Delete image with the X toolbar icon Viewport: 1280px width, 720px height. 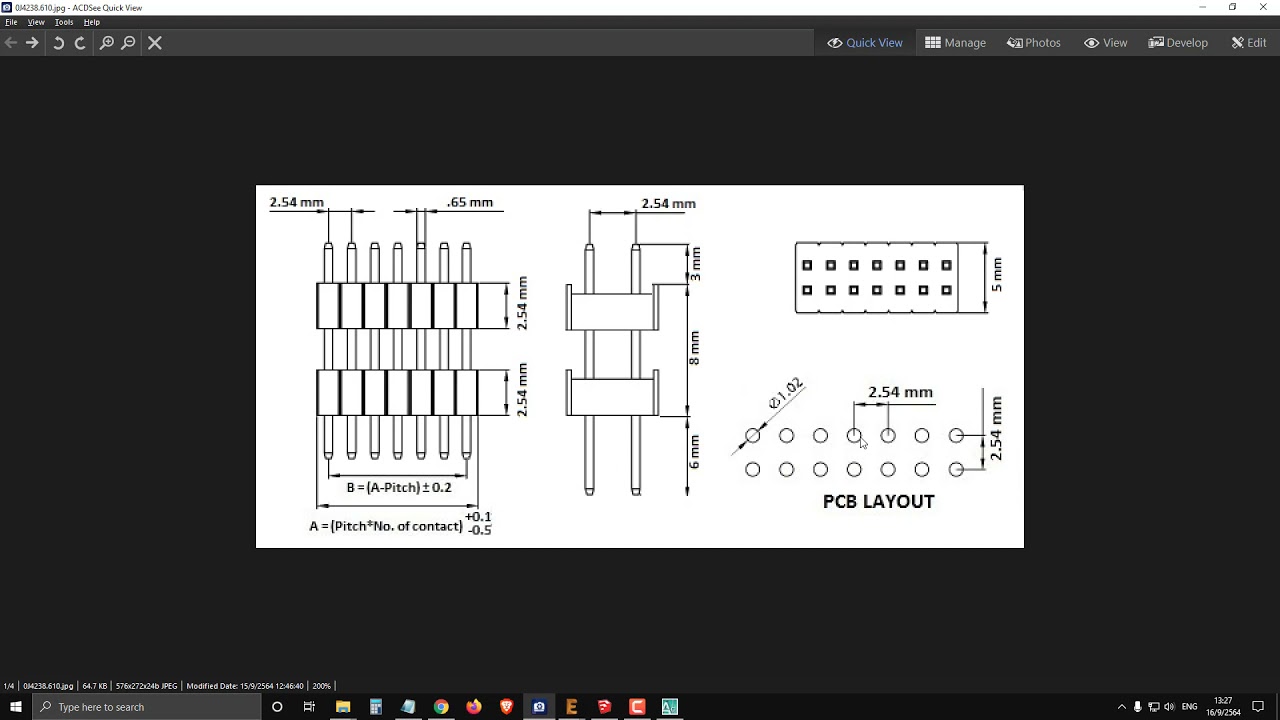tap(155, 43)
